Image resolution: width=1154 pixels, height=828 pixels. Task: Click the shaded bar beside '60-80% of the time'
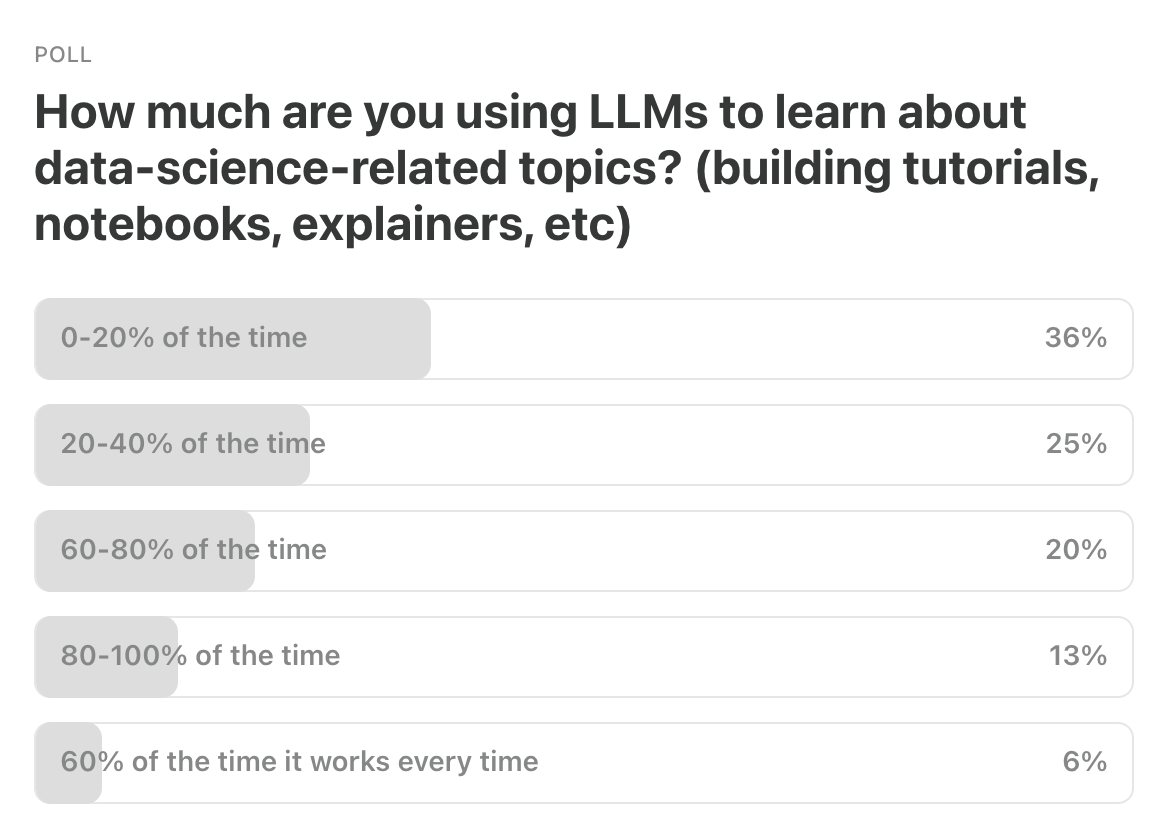click(145, 550)
